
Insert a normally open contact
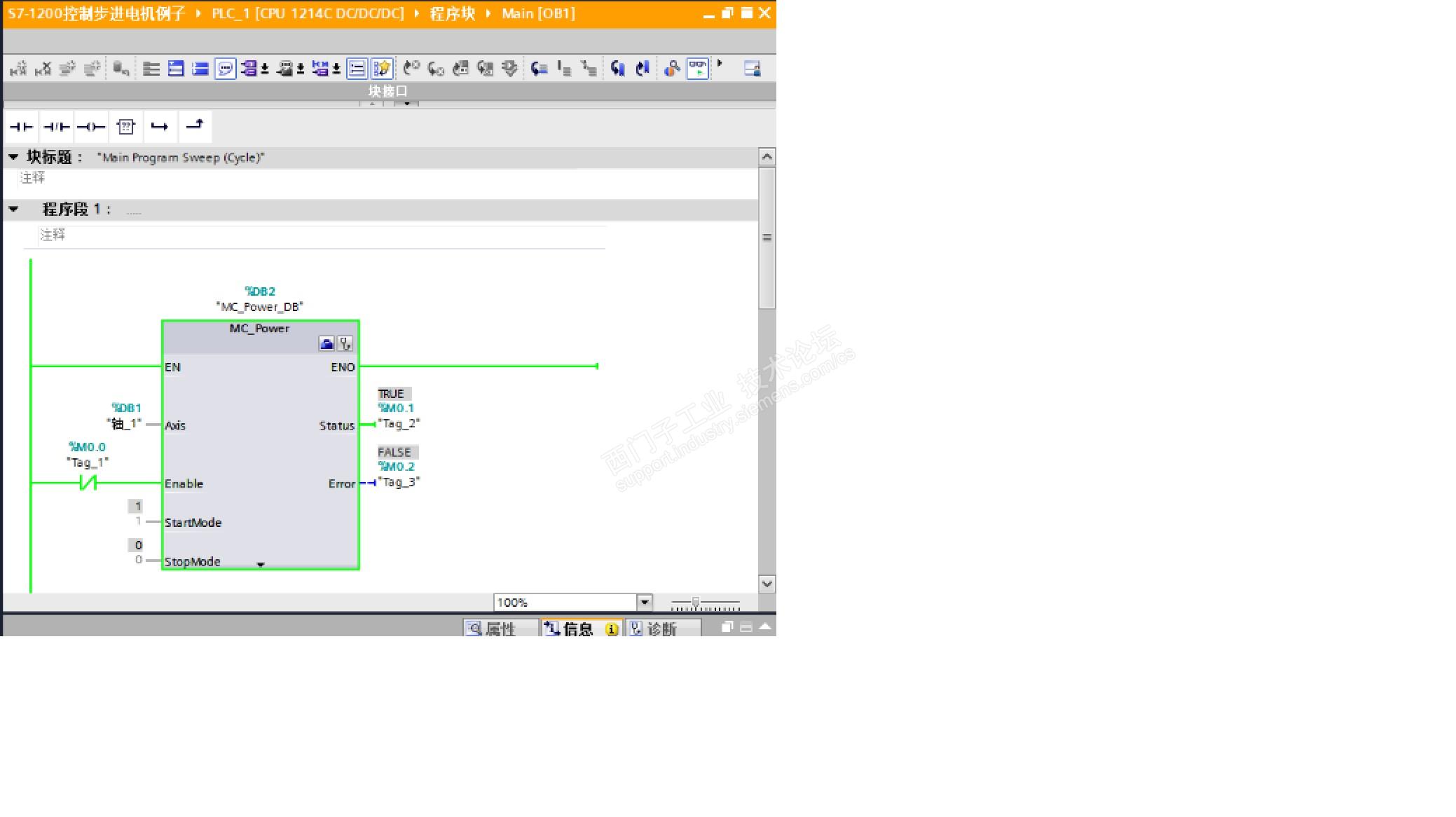tap(21, 127)
